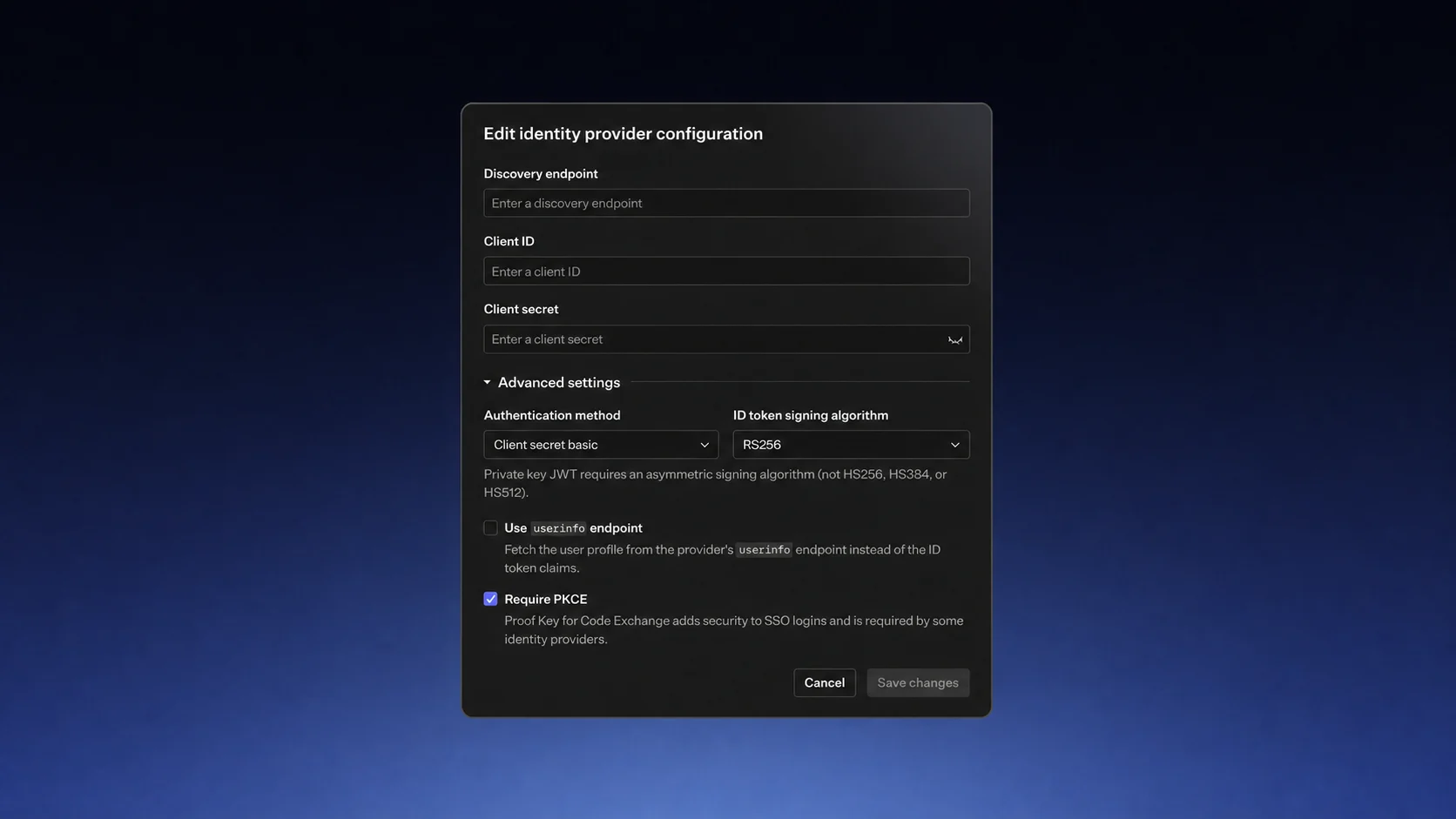Open the ID token signing algorithm dropdown
This screenshot has width=1456, height=819.
point(851,445)
